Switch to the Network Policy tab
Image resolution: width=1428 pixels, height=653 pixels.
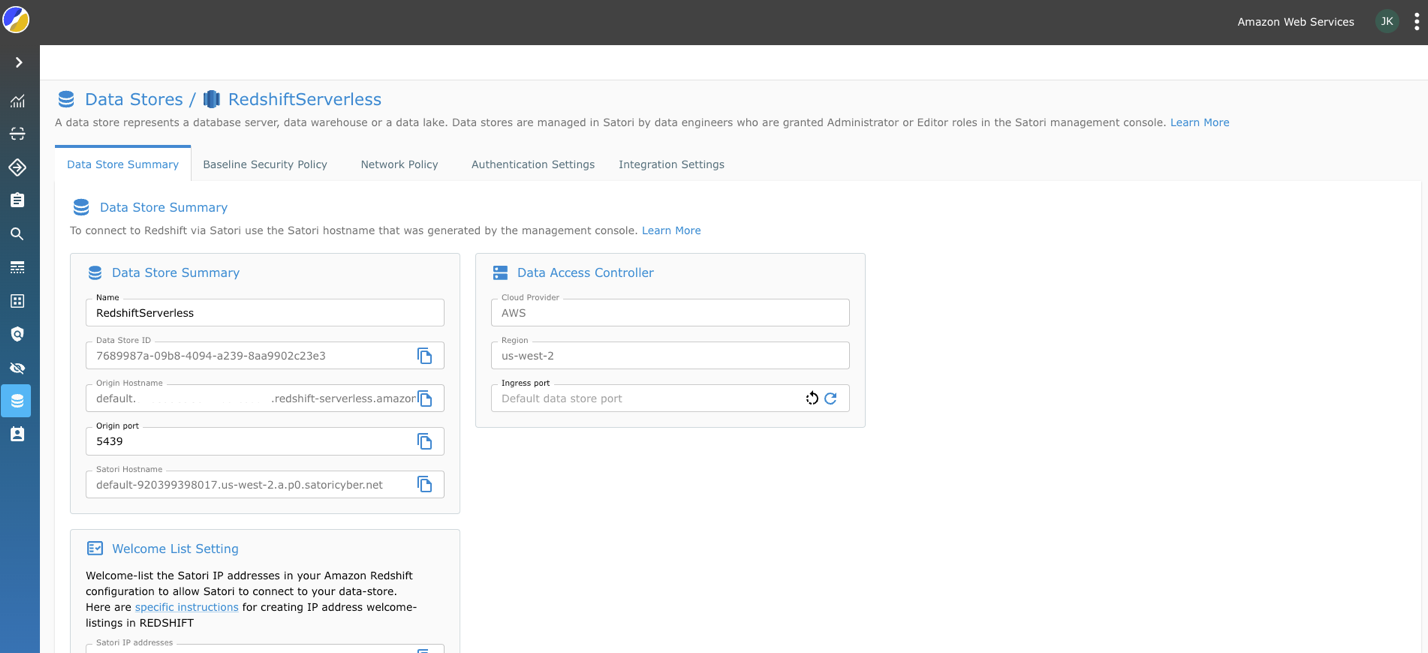tap(399, 164)
